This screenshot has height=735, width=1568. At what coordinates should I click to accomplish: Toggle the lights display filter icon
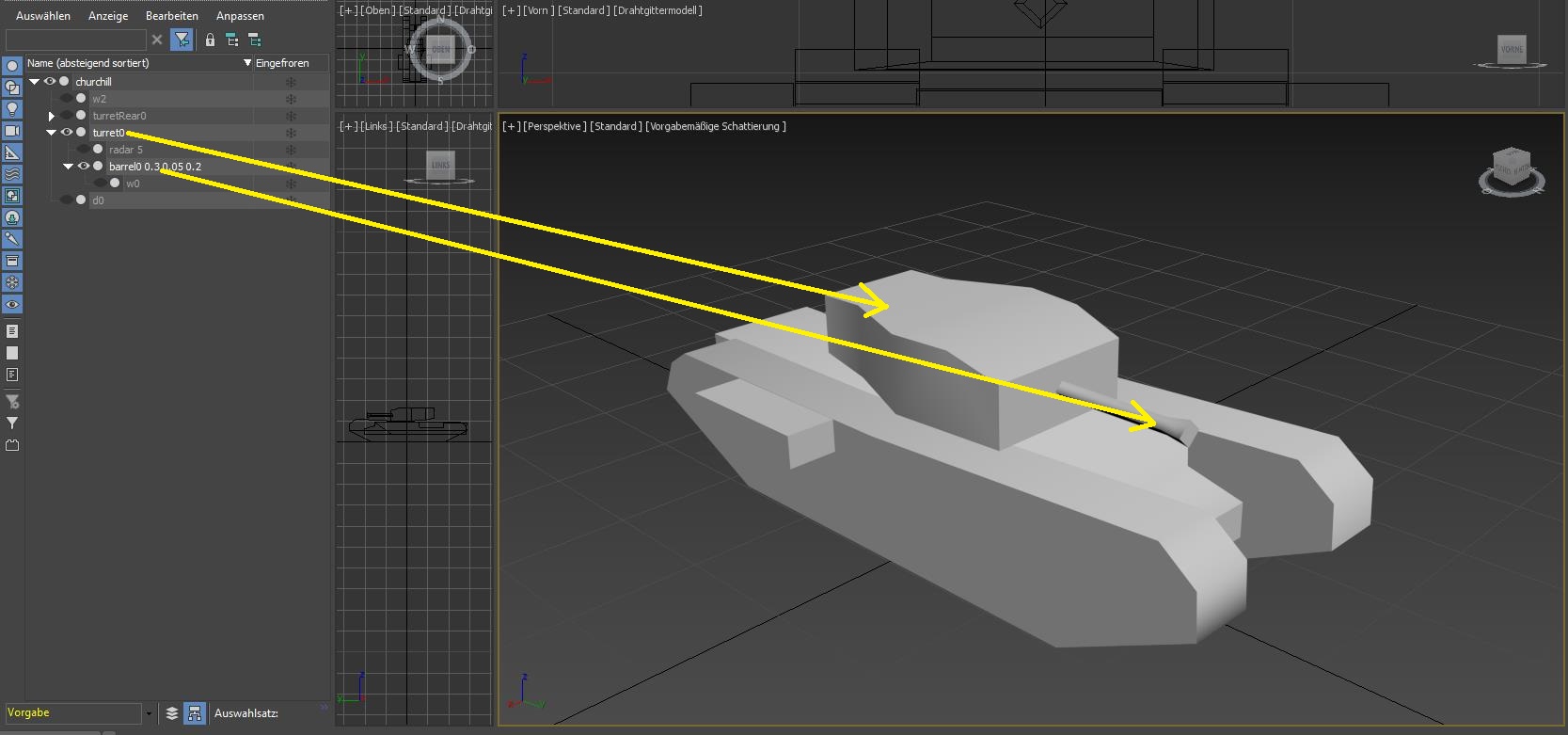click(x=12, y=109)
